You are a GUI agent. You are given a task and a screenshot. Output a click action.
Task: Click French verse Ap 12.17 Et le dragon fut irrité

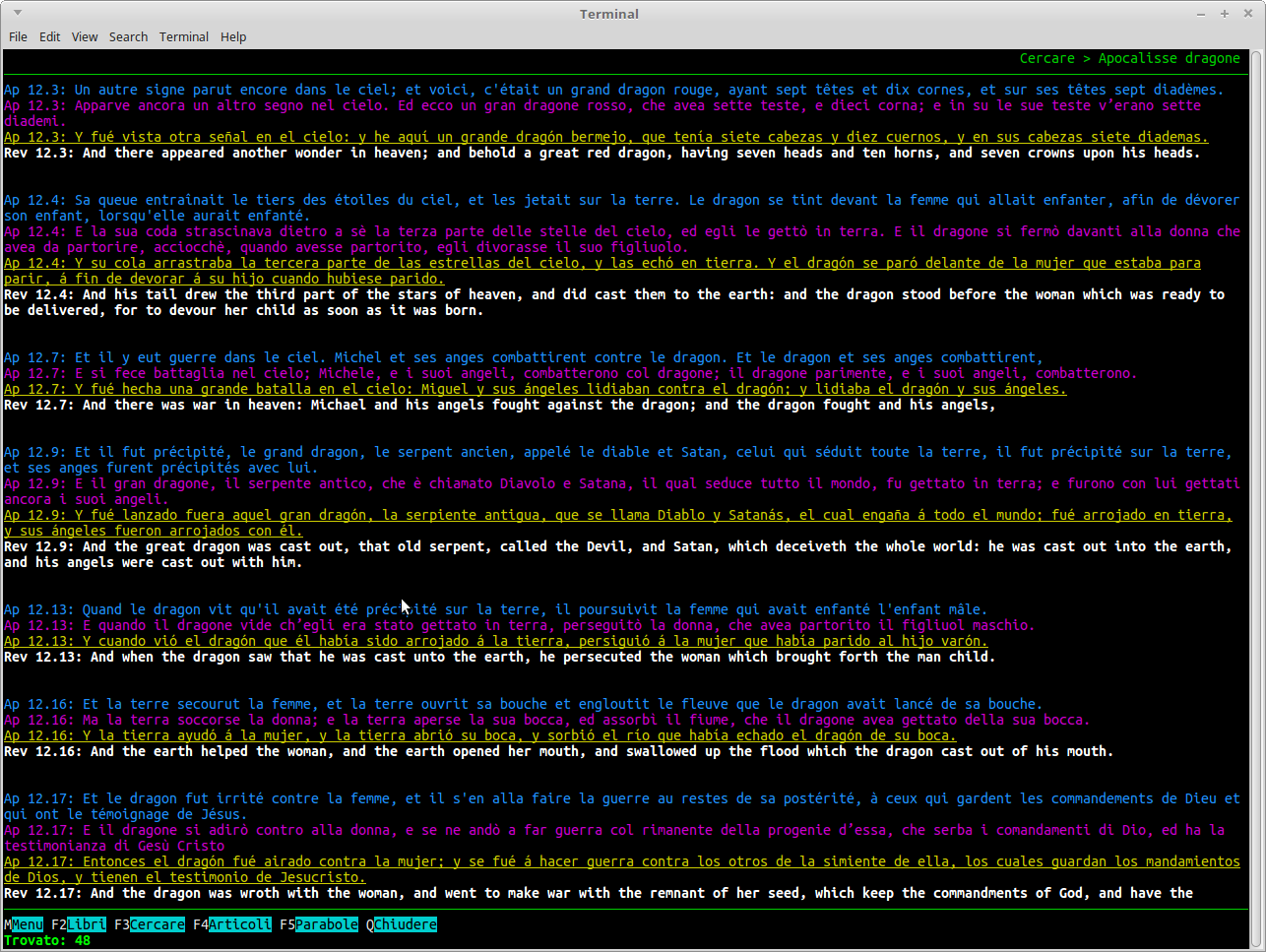click(x=622, y=806)
